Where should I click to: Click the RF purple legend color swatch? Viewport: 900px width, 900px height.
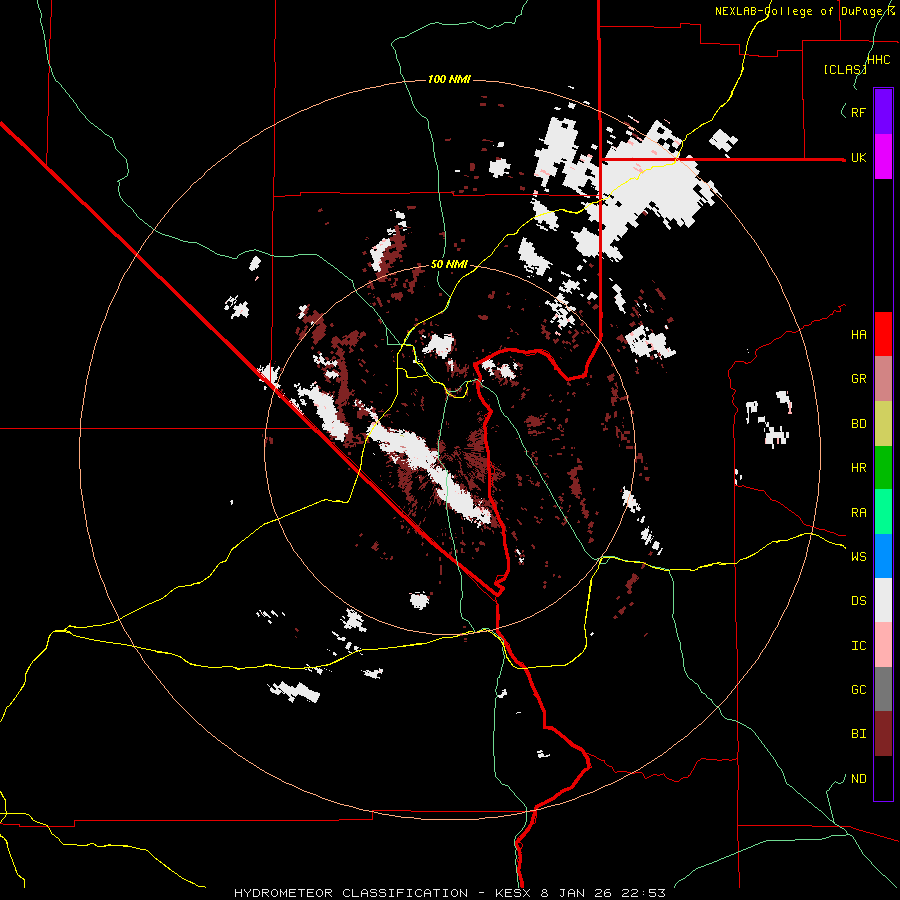coord(883,112)
